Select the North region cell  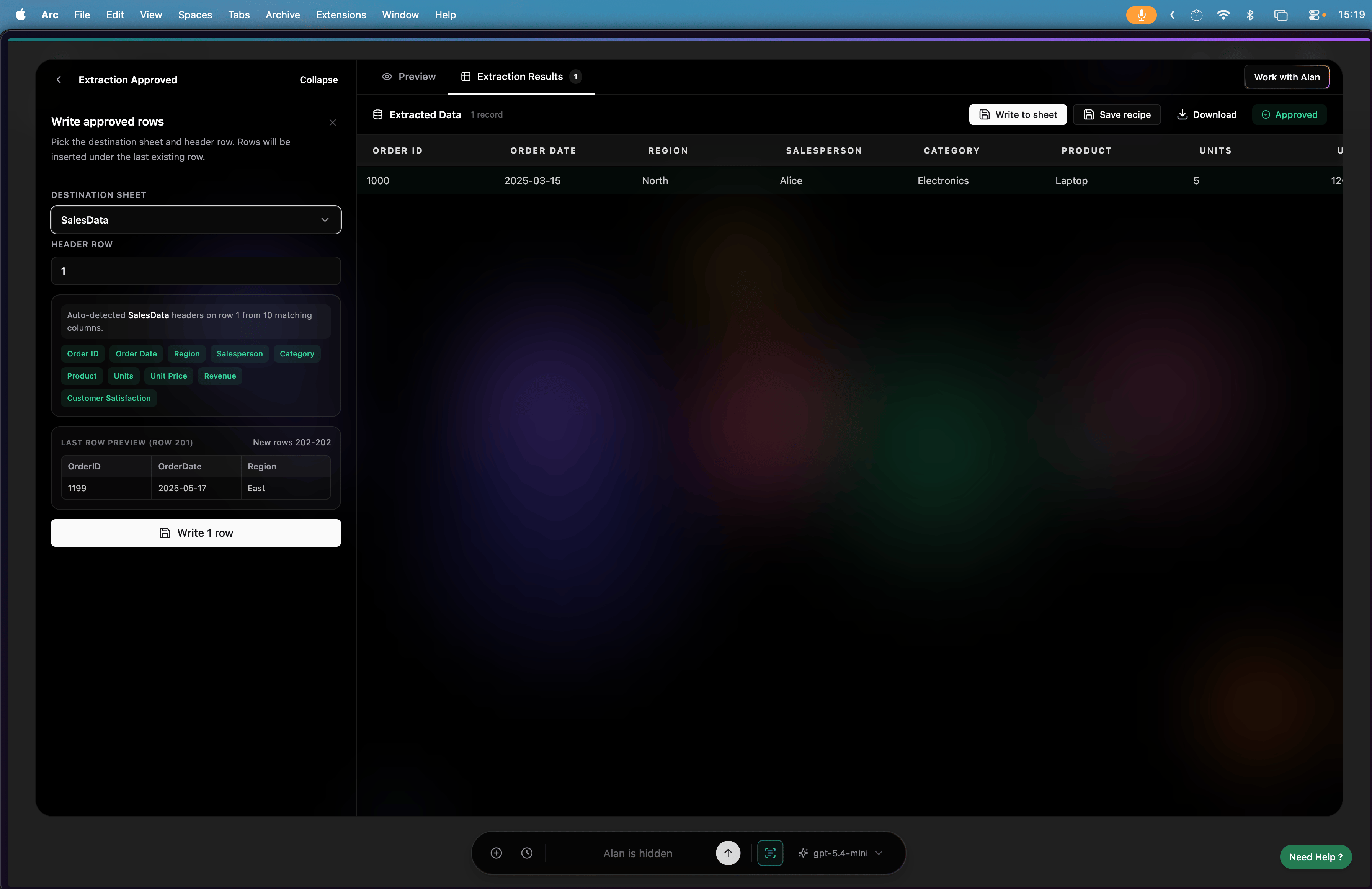pyautogui.click(x=655, y=180)
